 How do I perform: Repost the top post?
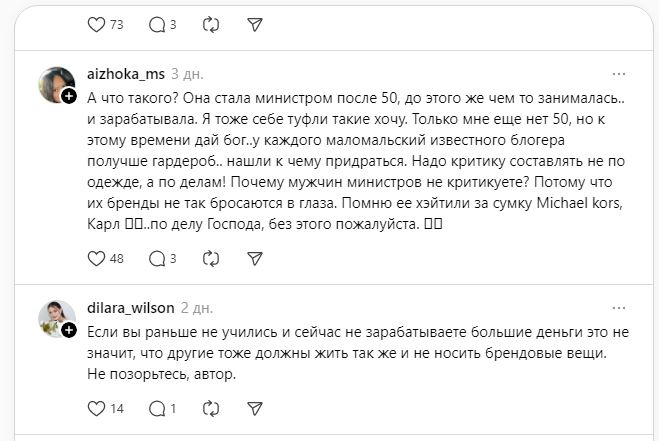(x=211, y=23)
